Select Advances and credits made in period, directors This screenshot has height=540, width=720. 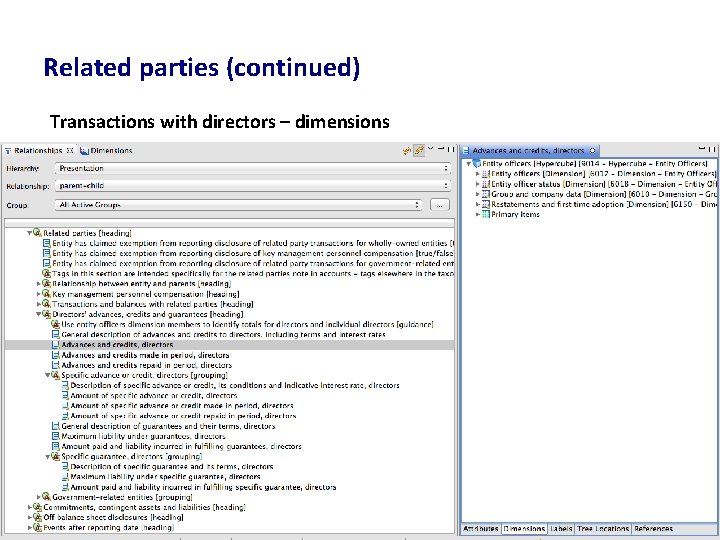tap(145, 355)
